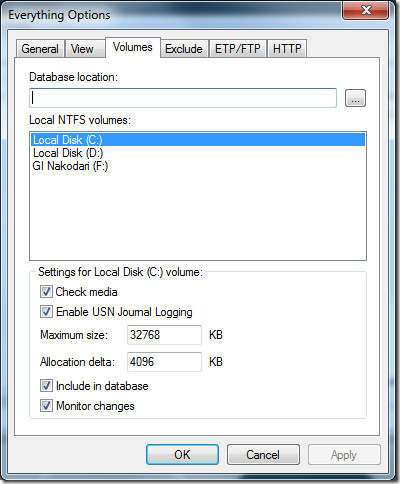Select GI Nakodari (F:) volume
The width and height of the screenshot is (400, 484).
[x=198, y=166]
